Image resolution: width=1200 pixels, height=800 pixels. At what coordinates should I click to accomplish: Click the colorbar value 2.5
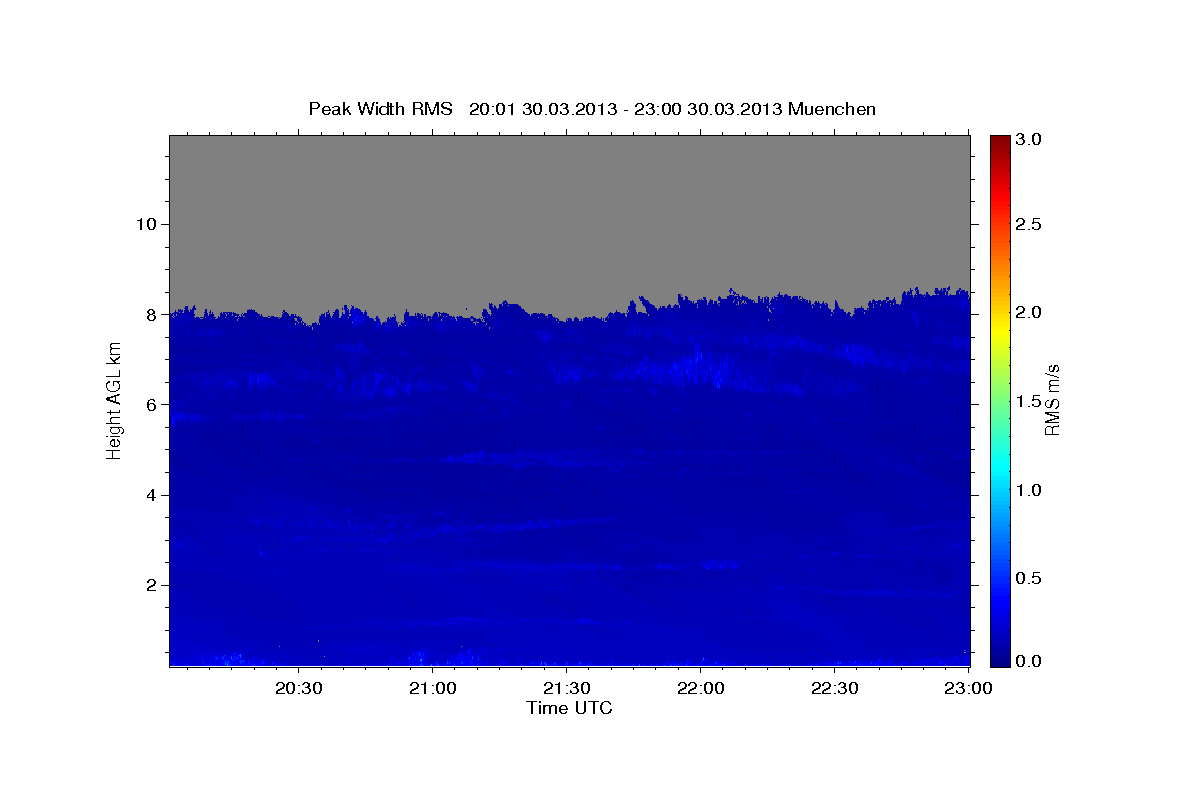[x=1028, y=224]
